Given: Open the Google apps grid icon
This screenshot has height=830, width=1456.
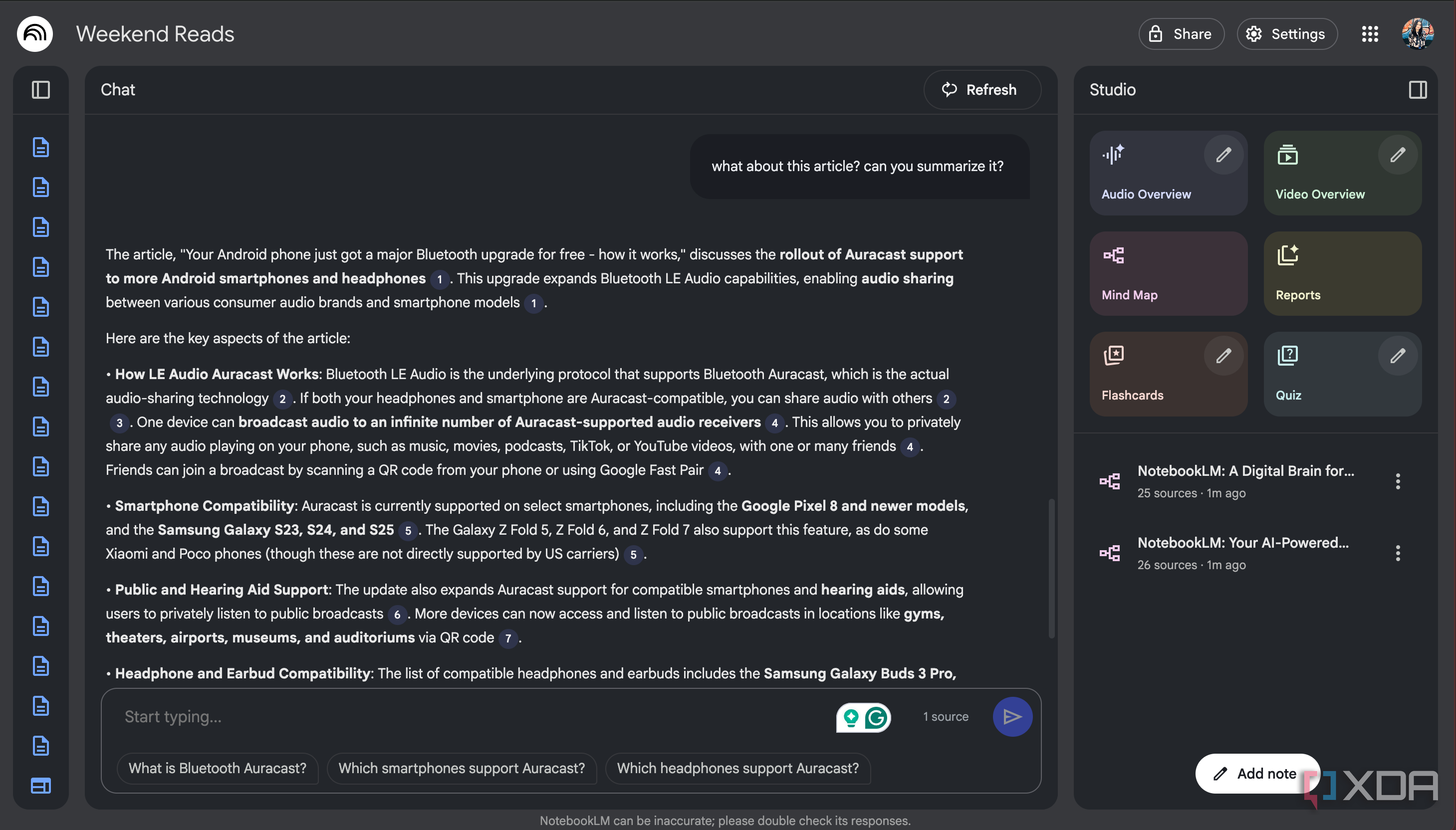Looking at the screenshot, I should pyautogui.click(x=1369, y=33).
